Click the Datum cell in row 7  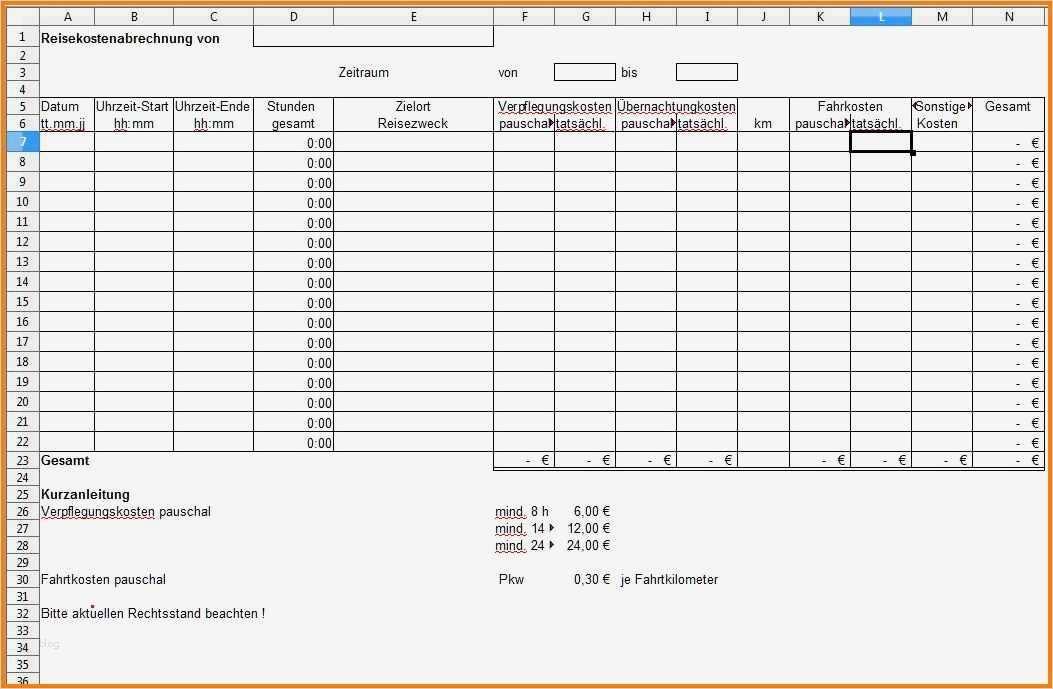[x=67, y=142]
